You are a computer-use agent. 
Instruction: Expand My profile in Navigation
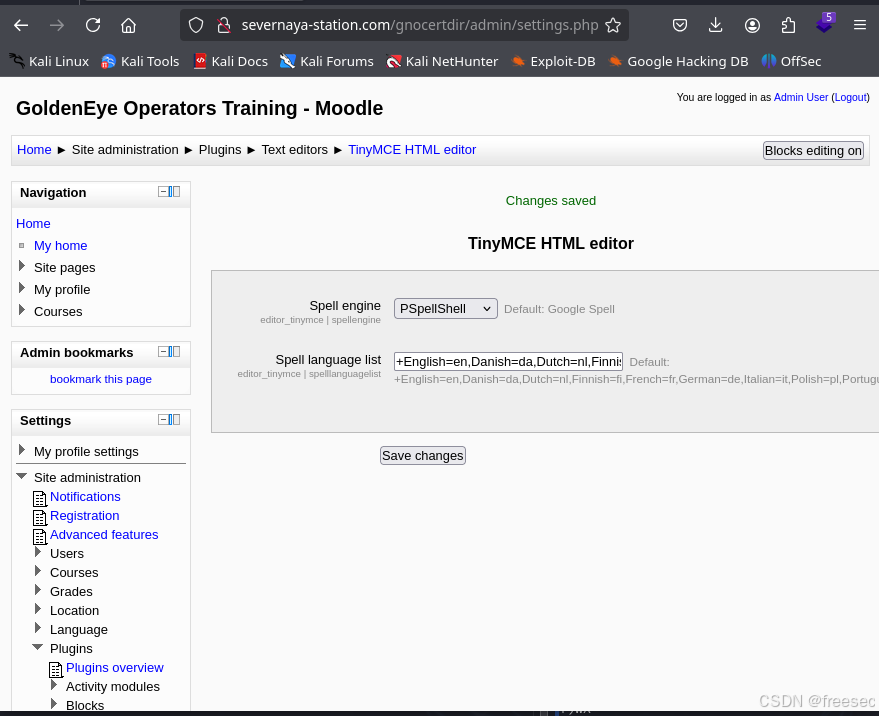tap(22, 288)
